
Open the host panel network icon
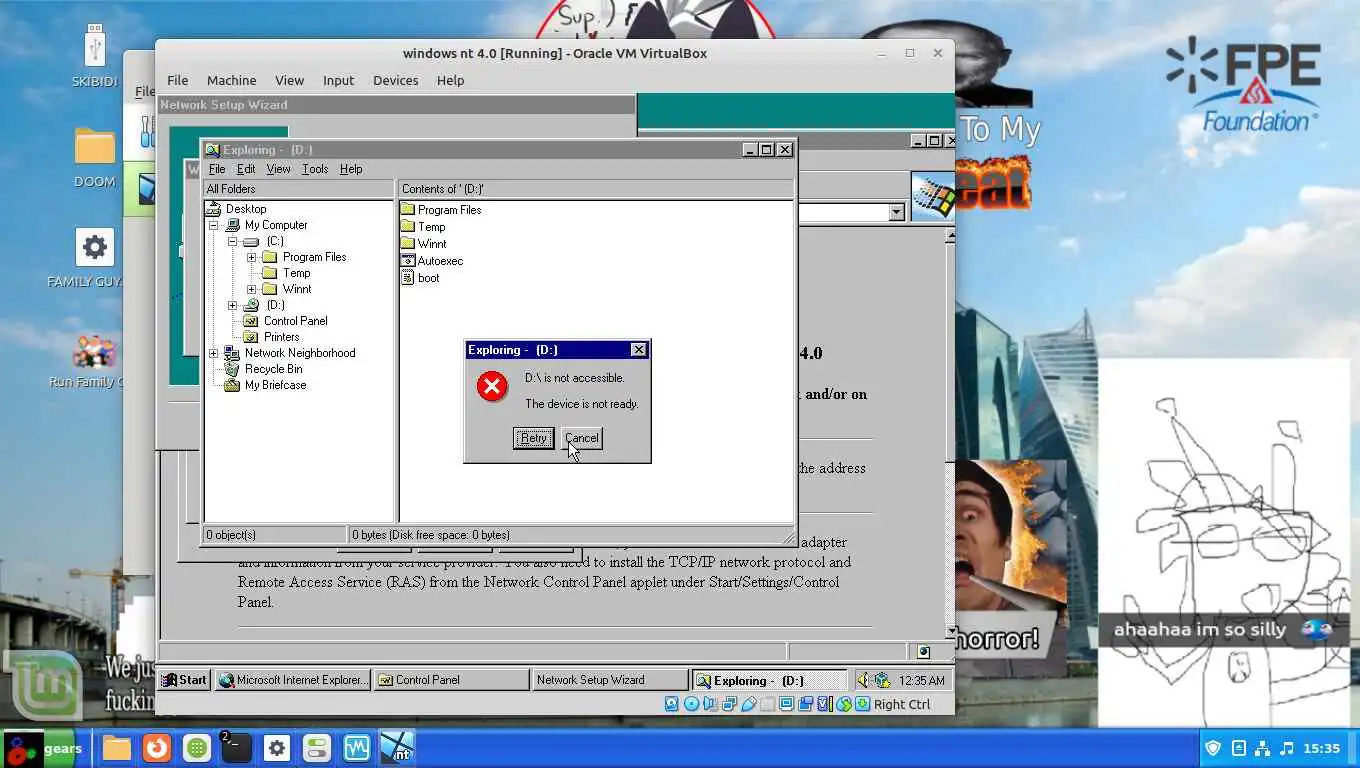click(1263, 748)
